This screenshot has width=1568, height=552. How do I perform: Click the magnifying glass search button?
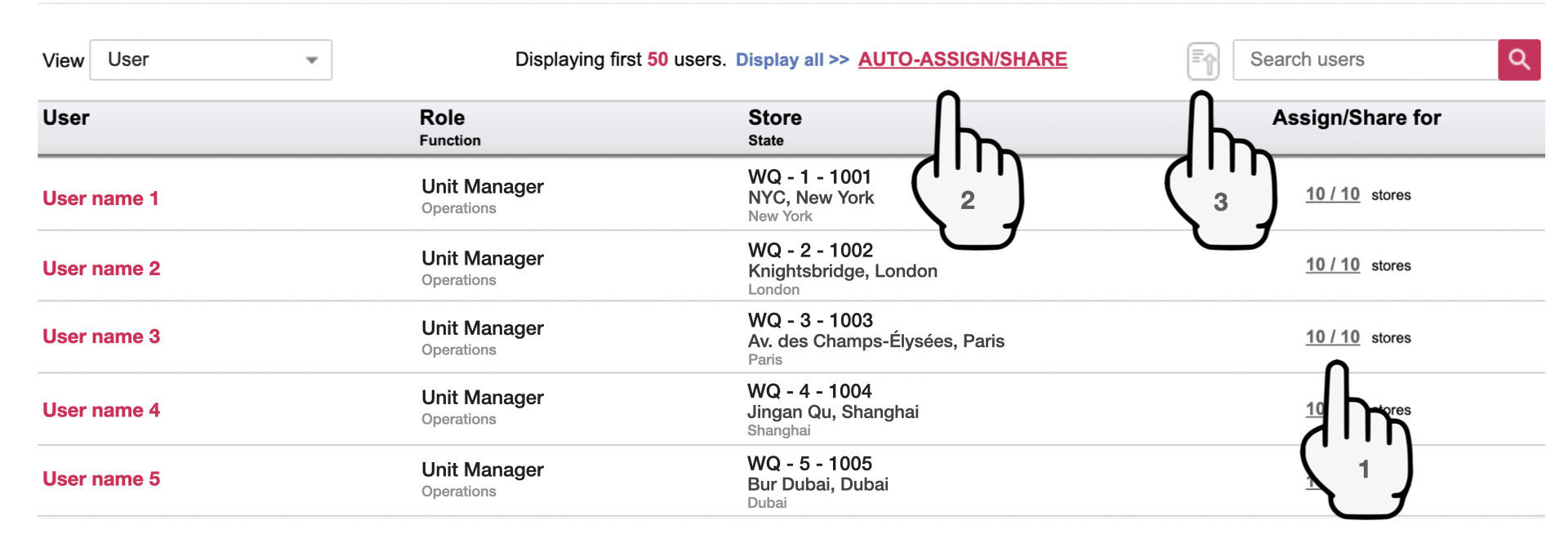tap(1518, 60)
